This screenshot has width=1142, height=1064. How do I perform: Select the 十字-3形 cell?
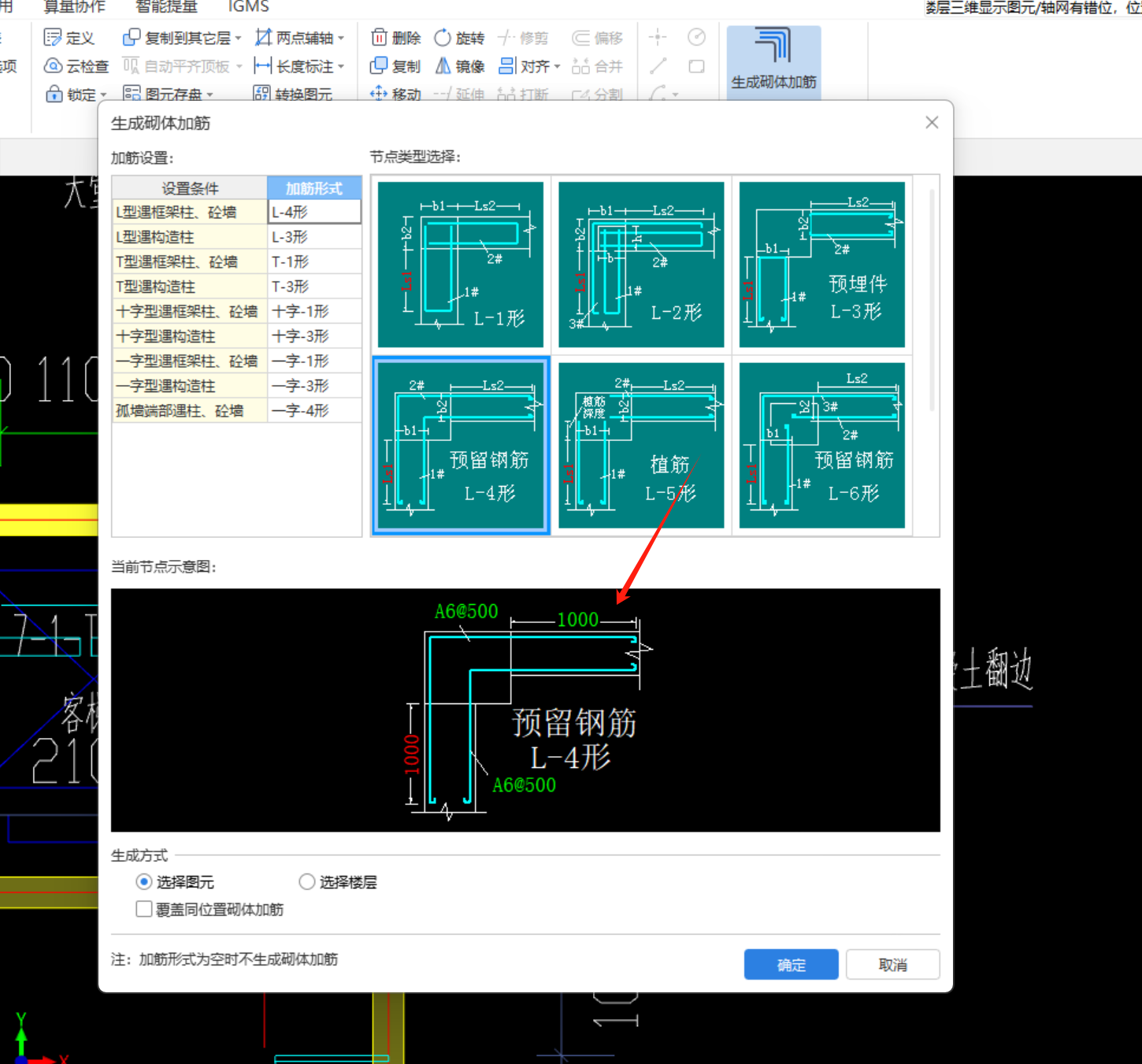click(x=314, y=336)
